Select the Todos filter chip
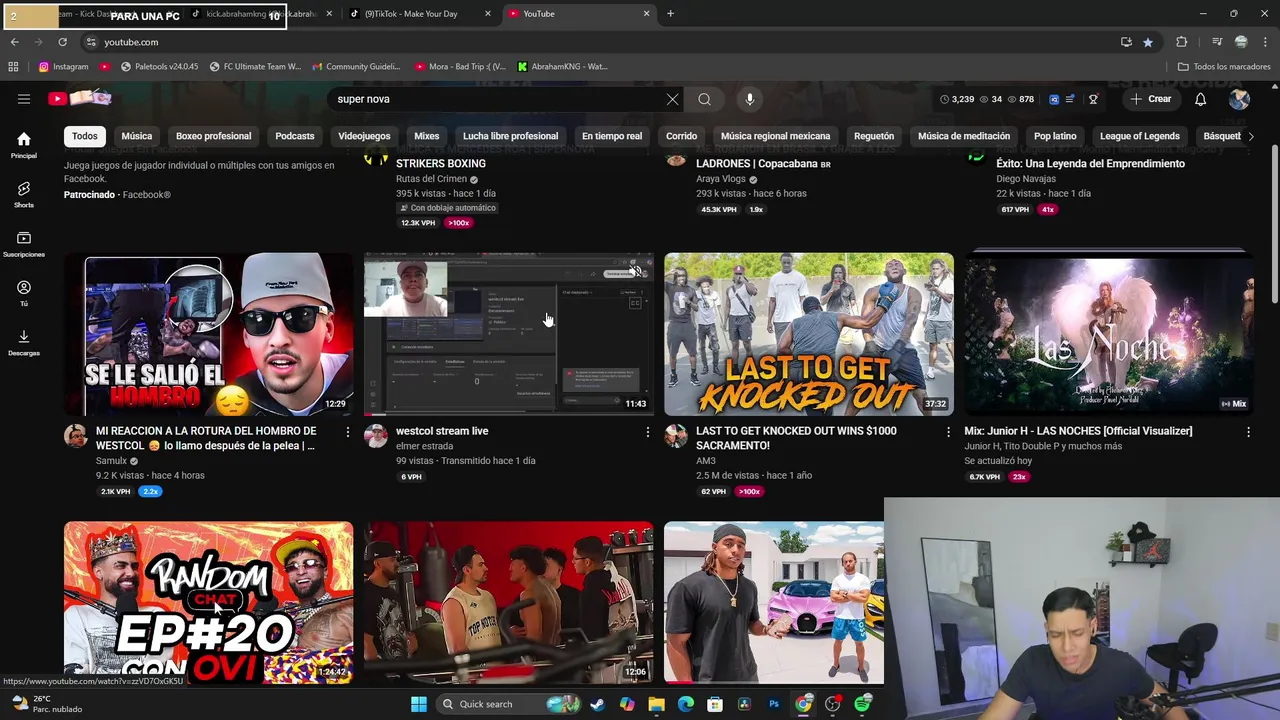1280x720 pixels. 85,136
